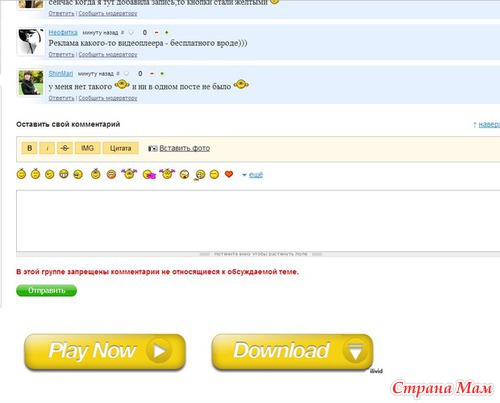Viewport: 500px width, 403px height.
Task: Open the Вставить фото link
Action: 184,148
